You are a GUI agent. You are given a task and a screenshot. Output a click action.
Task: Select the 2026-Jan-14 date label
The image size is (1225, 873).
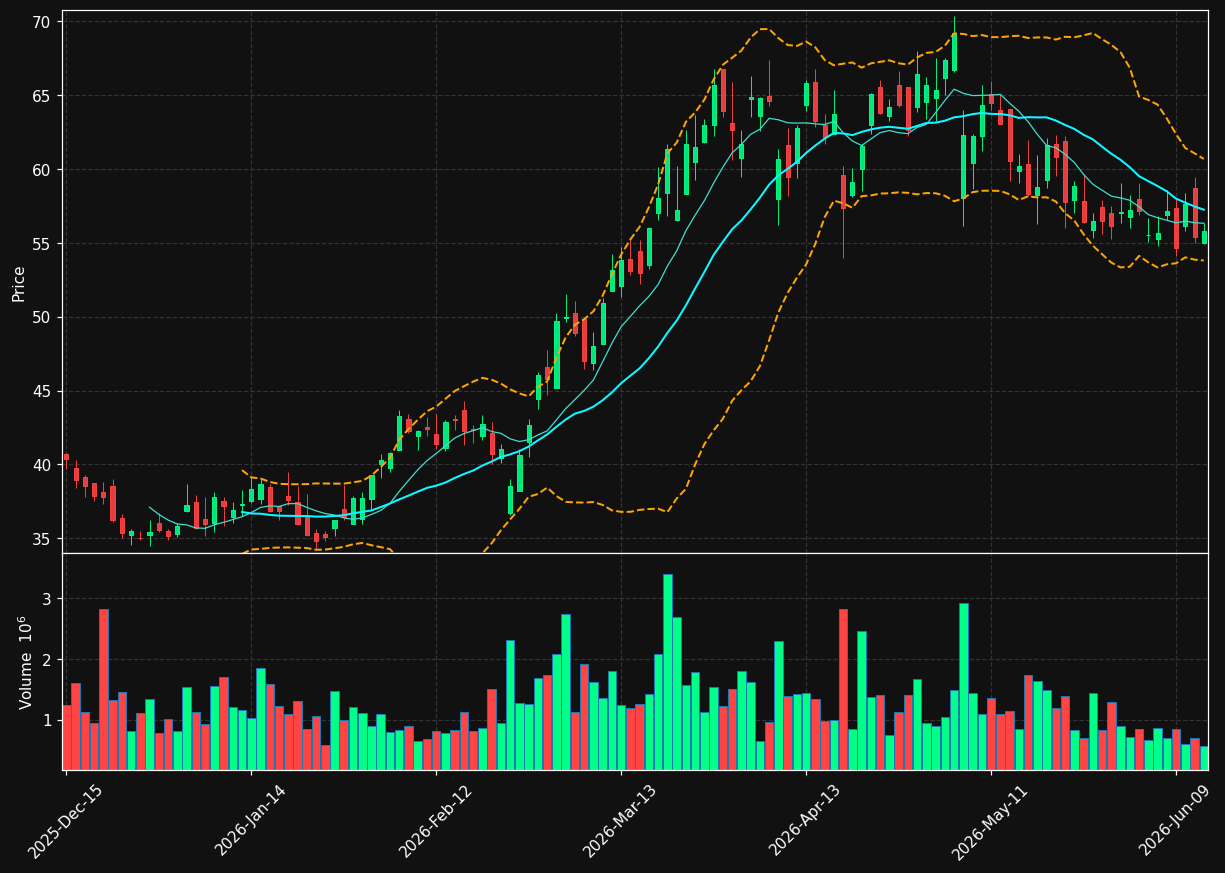coord(250,822)
